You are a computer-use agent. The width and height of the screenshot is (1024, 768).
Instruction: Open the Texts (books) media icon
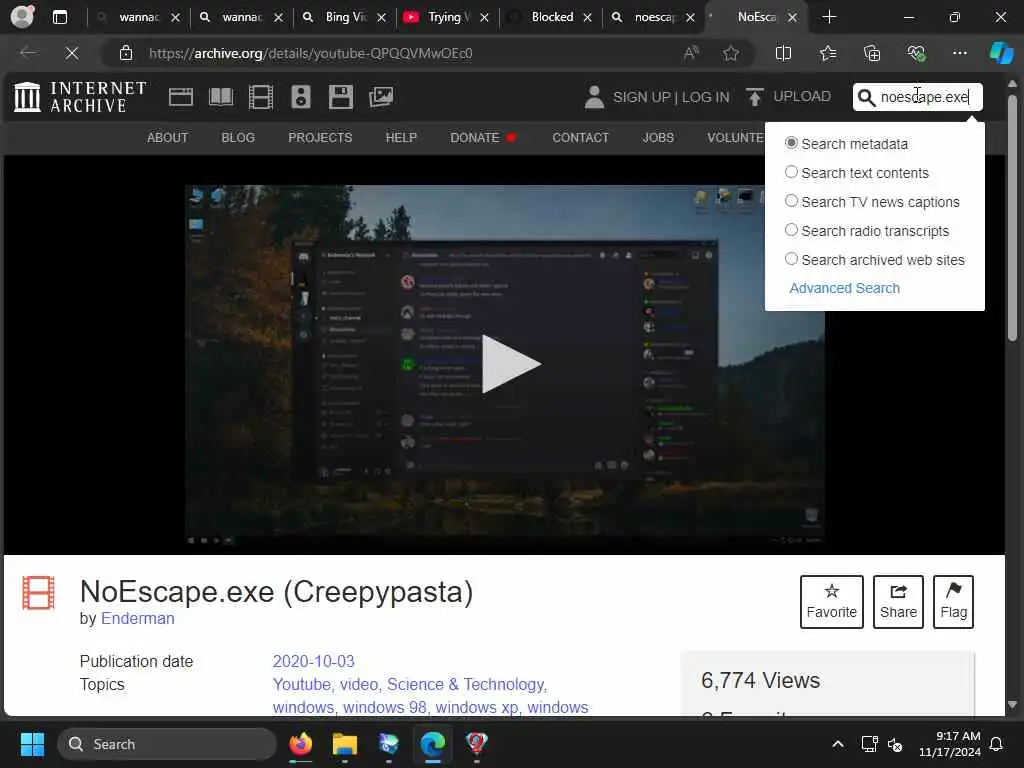click(x=221, y=97)
